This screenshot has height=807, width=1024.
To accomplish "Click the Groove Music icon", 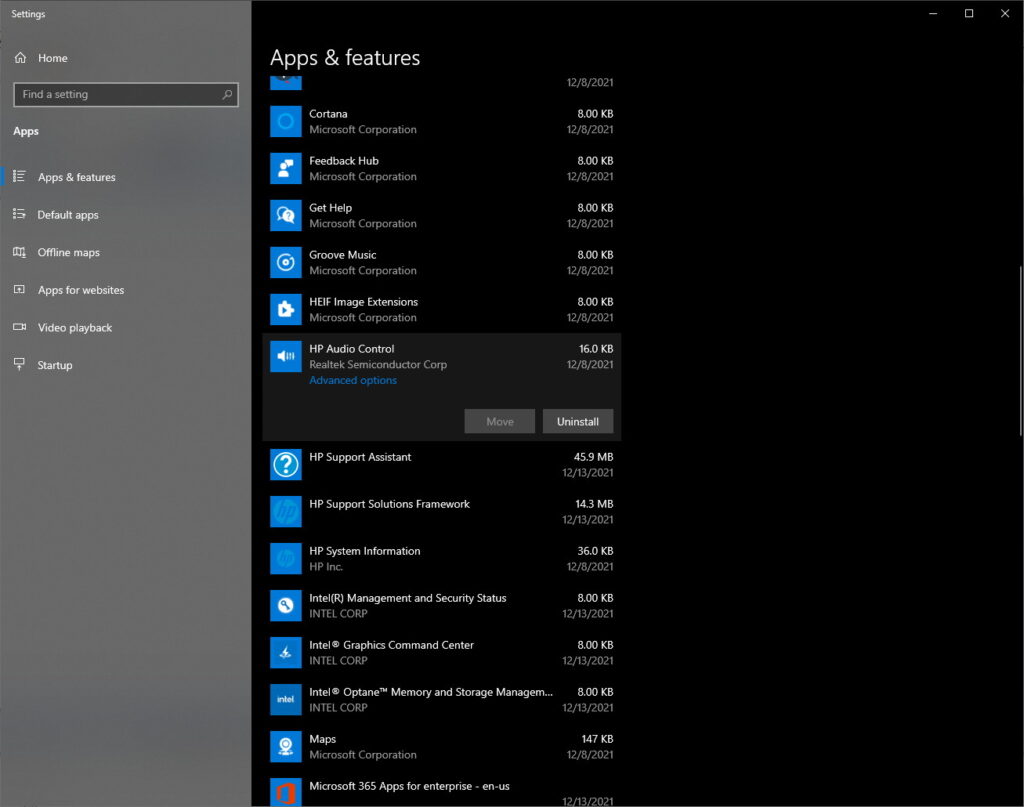I will point(286,262).
